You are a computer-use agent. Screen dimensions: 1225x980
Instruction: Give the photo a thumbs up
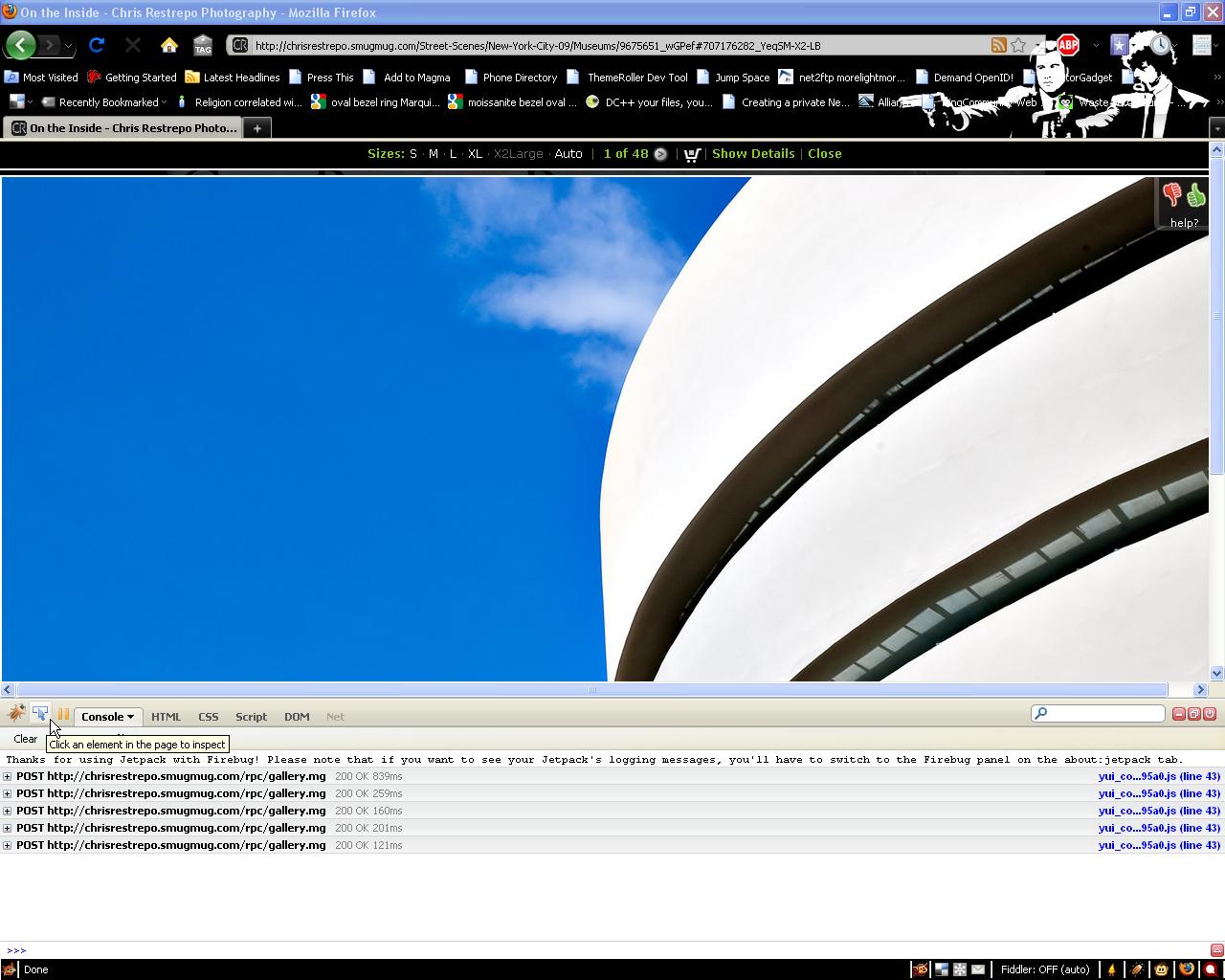click(x=1196, y=196)
